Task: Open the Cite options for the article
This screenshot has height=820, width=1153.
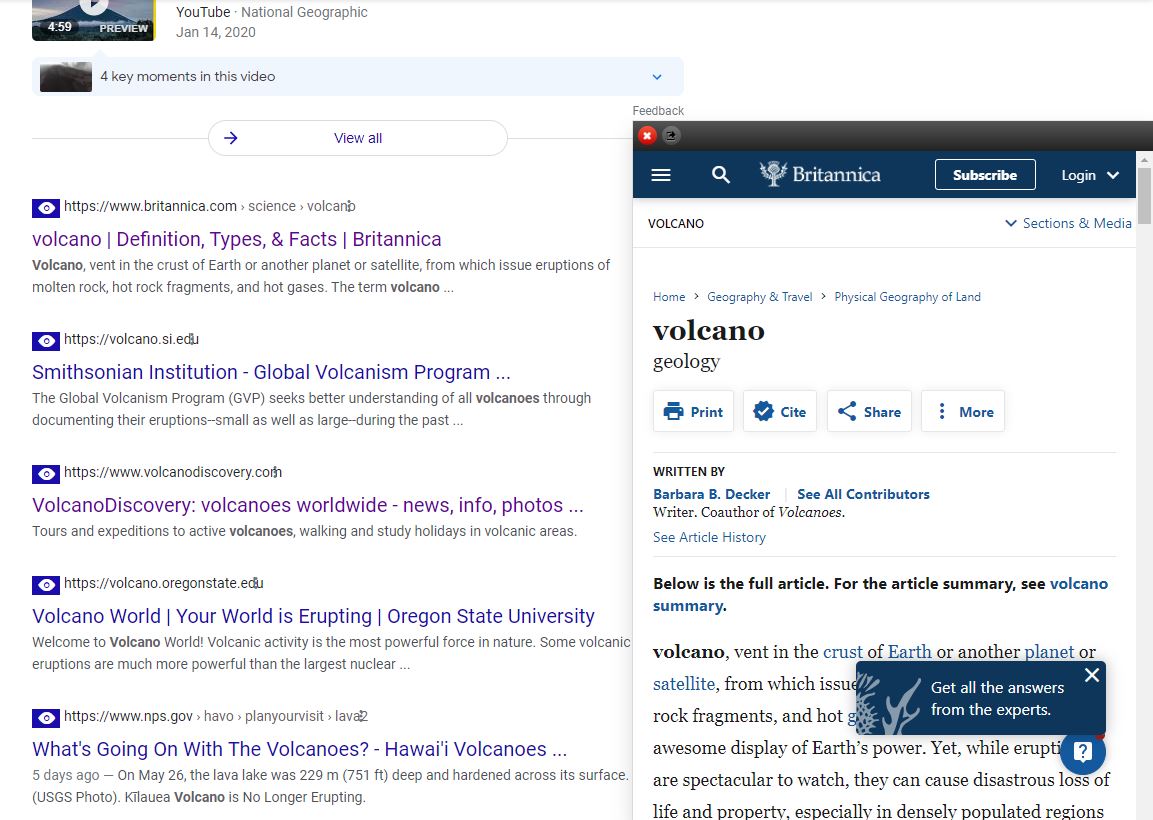Action: click(779, 411)
